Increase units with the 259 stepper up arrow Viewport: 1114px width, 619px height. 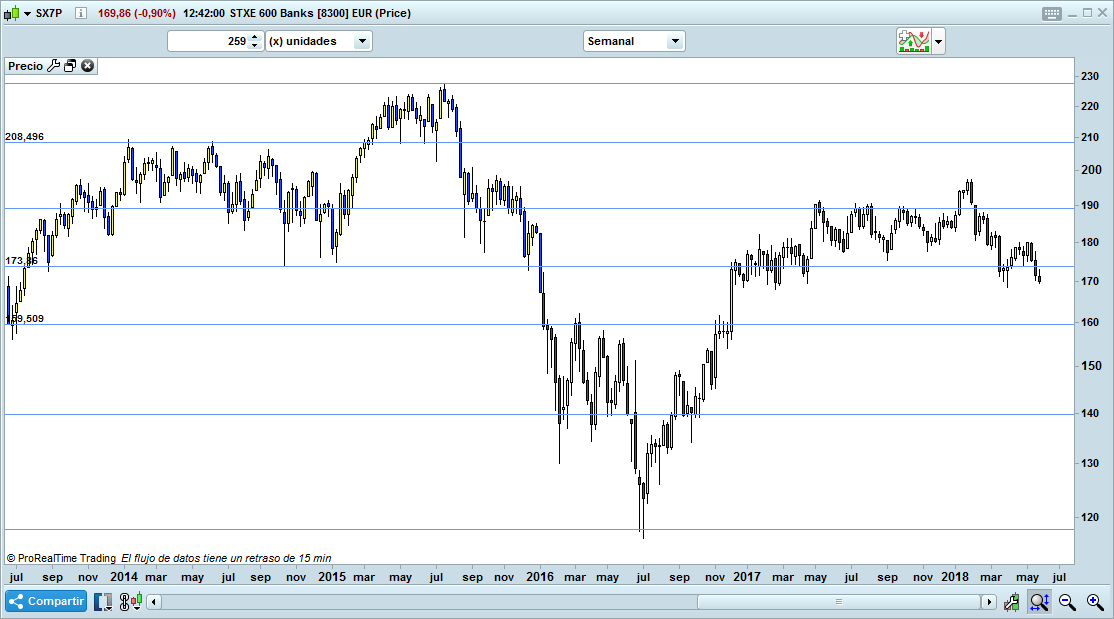tap(254, 37)
